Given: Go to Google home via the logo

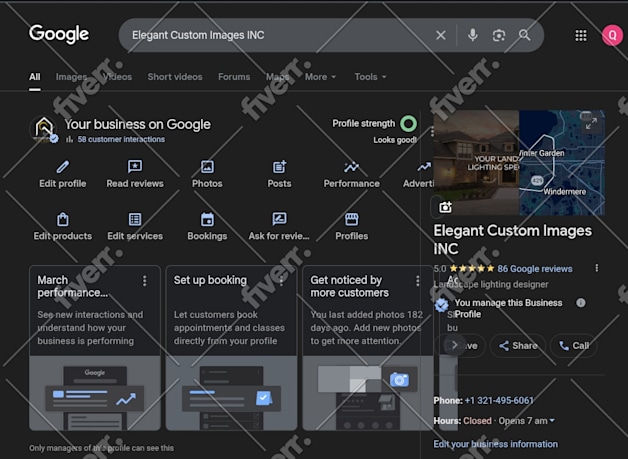Looking at the screenshot, I should click(59, 34).
